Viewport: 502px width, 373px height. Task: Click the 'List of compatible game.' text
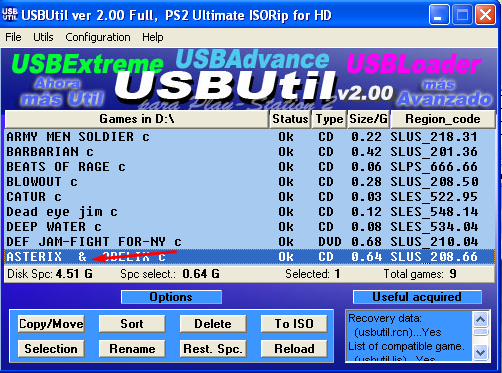[406, 346]
